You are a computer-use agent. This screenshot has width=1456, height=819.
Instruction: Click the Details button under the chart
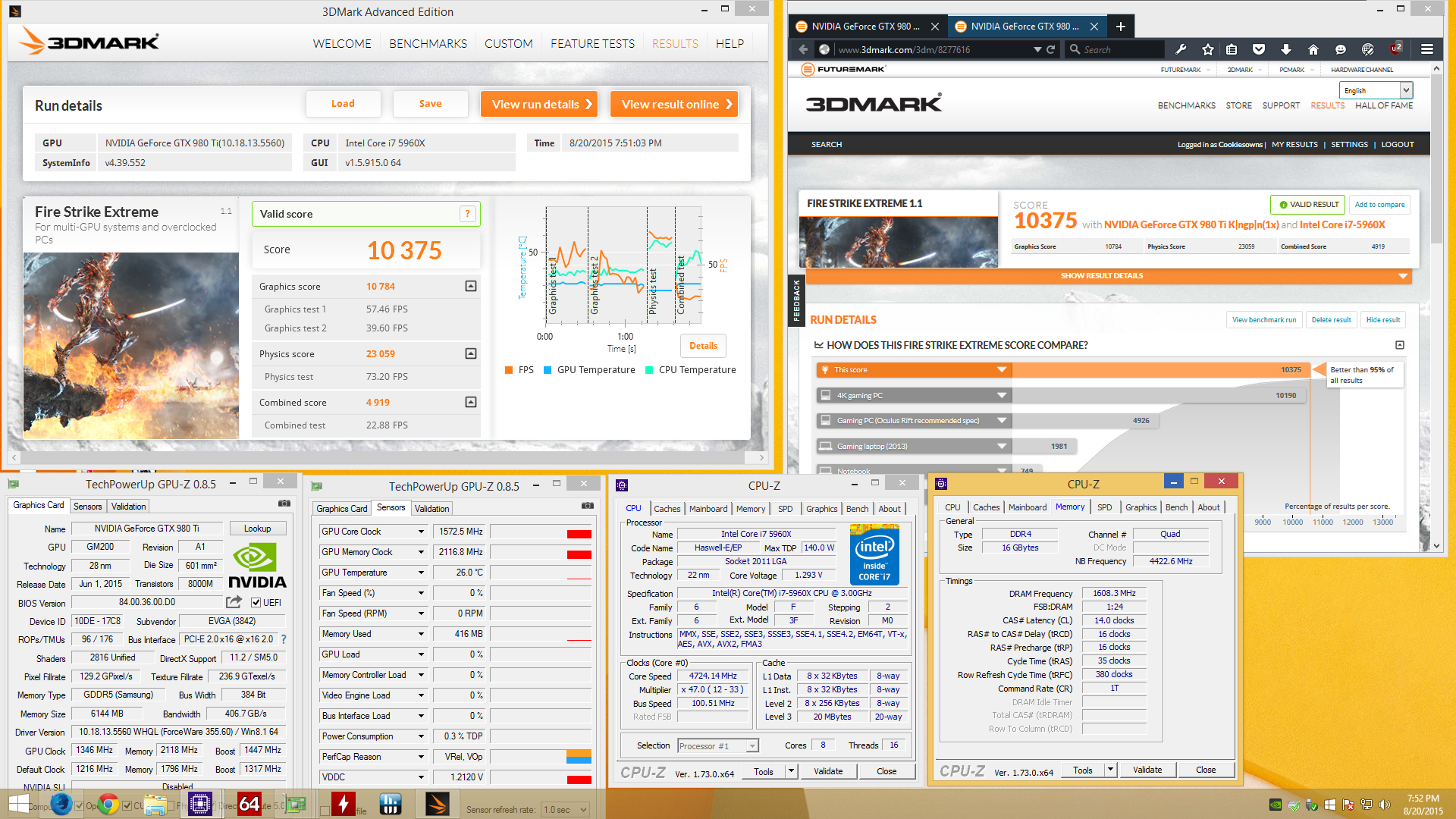pos(703,346)
